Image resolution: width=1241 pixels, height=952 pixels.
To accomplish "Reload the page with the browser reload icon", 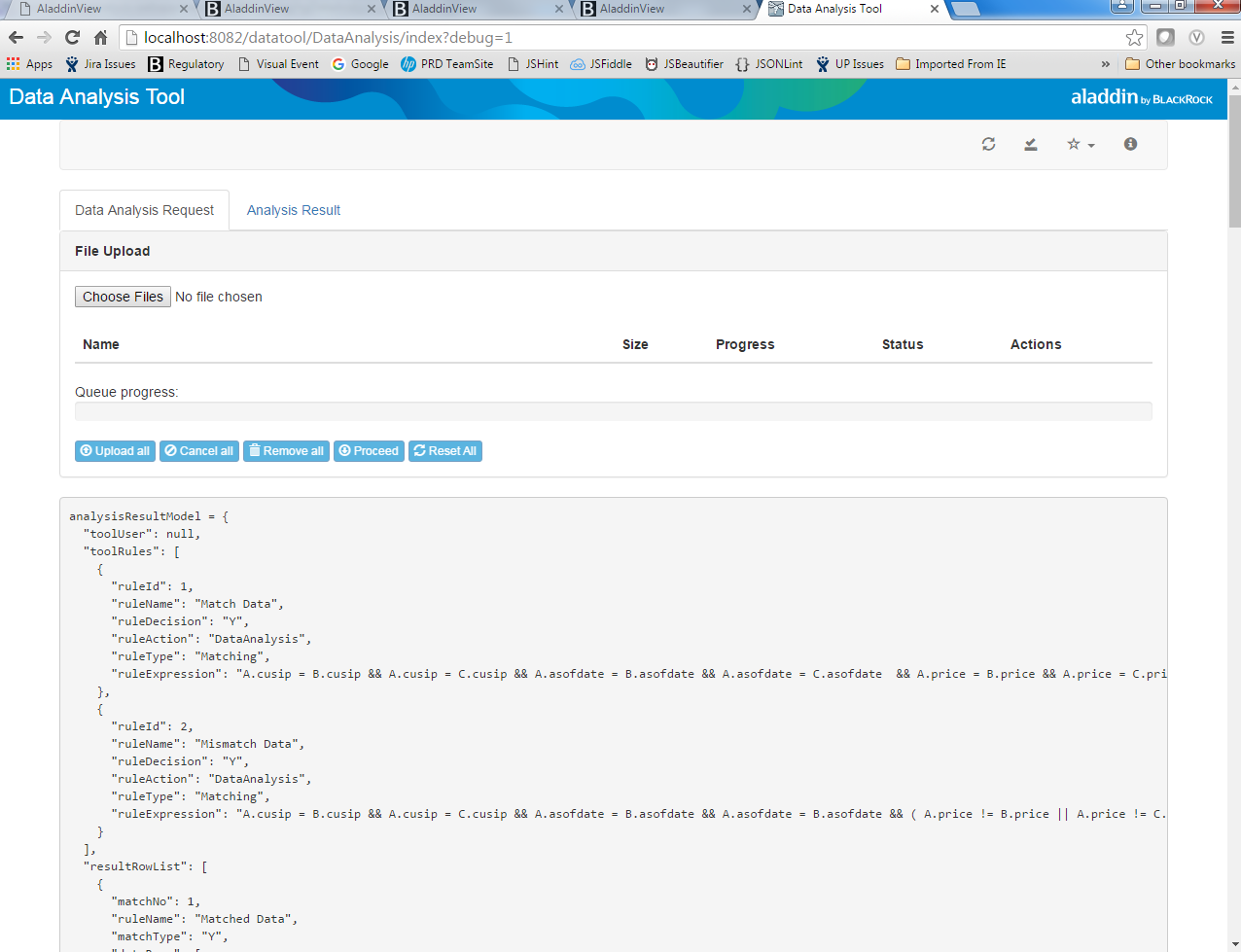I will [72, 37].
